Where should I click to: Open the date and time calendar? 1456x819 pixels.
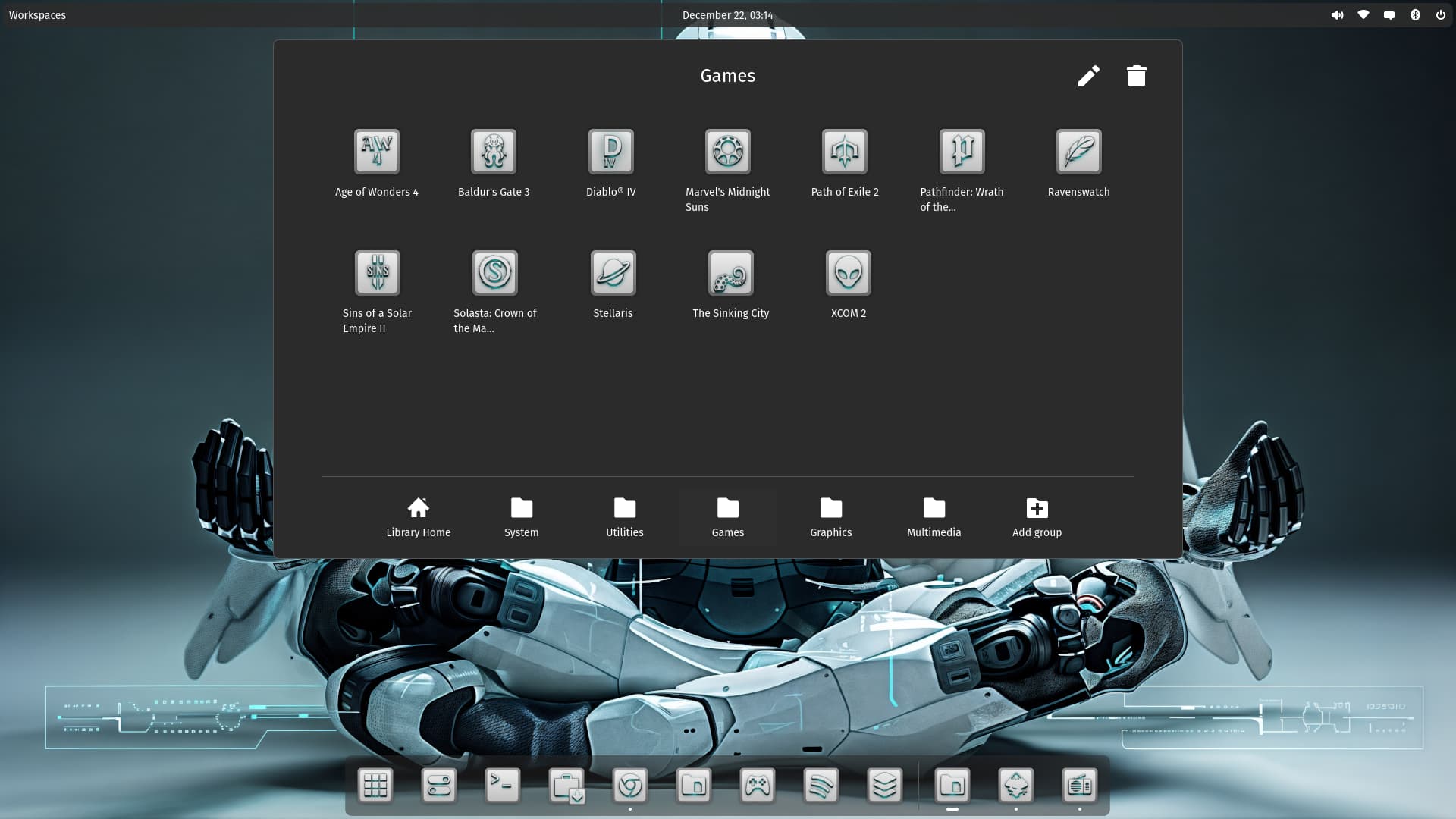pyautogui.click(x=728, y=15)
